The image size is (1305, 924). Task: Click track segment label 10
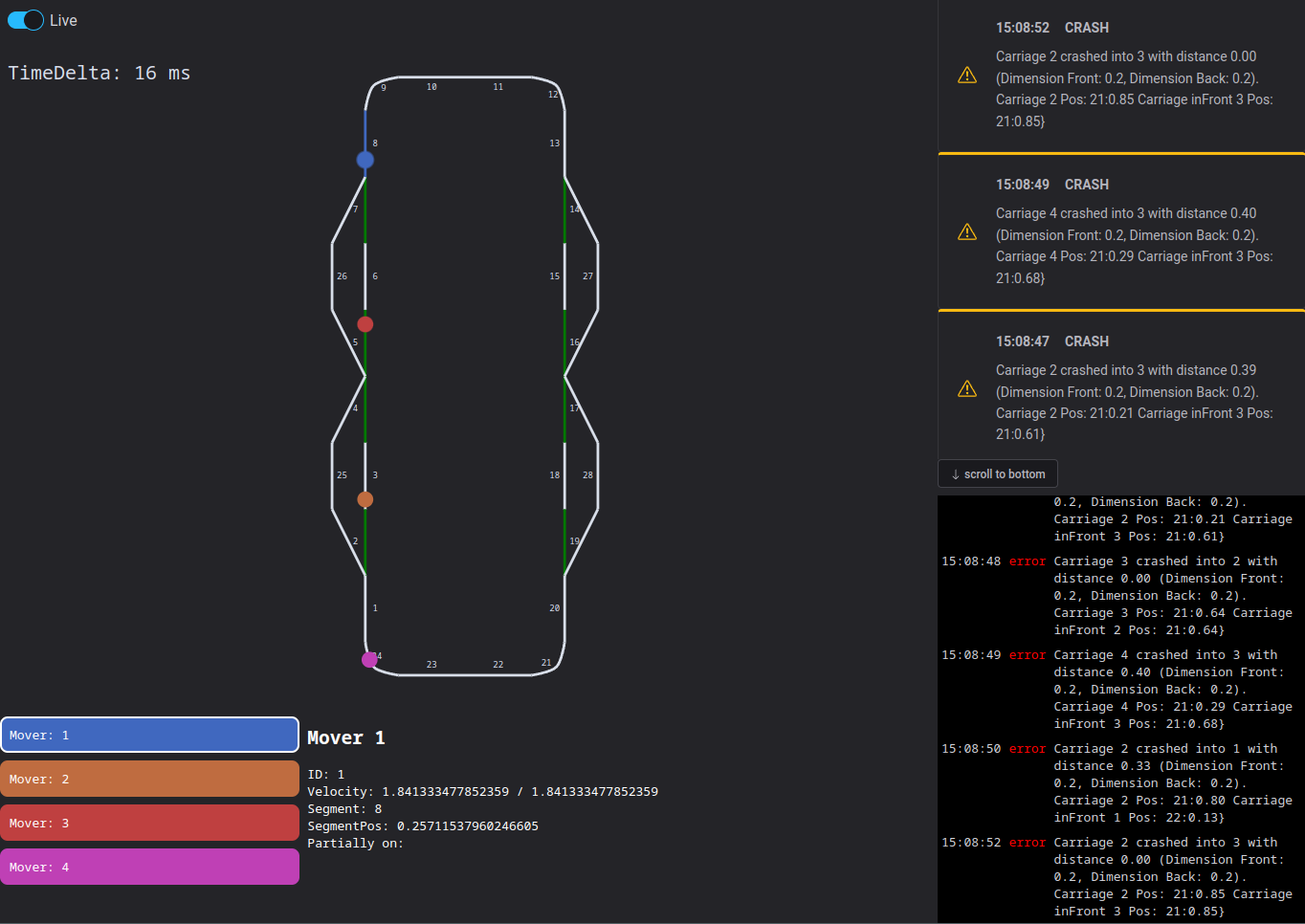431,87
